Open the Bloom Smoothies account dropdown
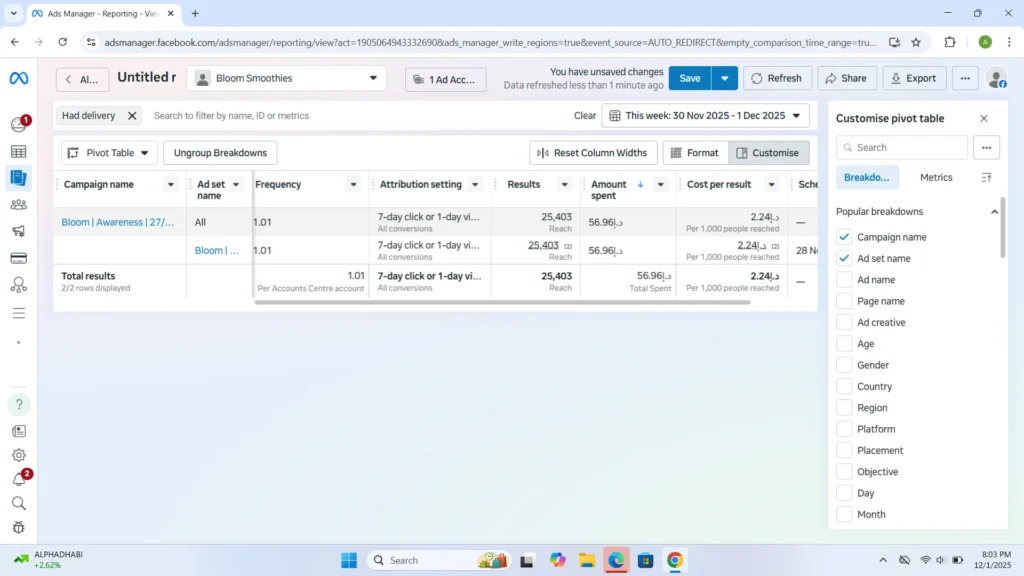The width and height of the screenshot is (1024, 576). [x=285, y=77]
